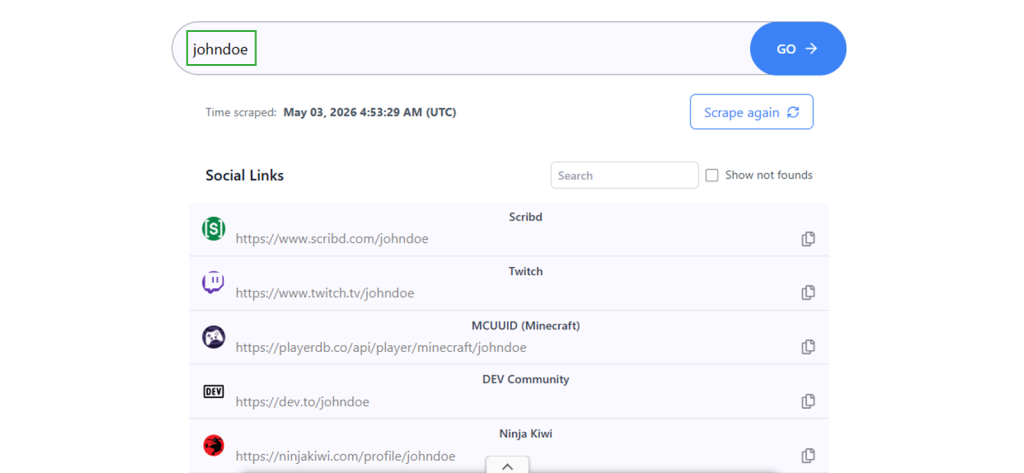This screenshot has width=1024, height=473.
Task: Open the ninjakiwi.com profile johndoe link
Action: pyautogui.click(x=345, y=456)
